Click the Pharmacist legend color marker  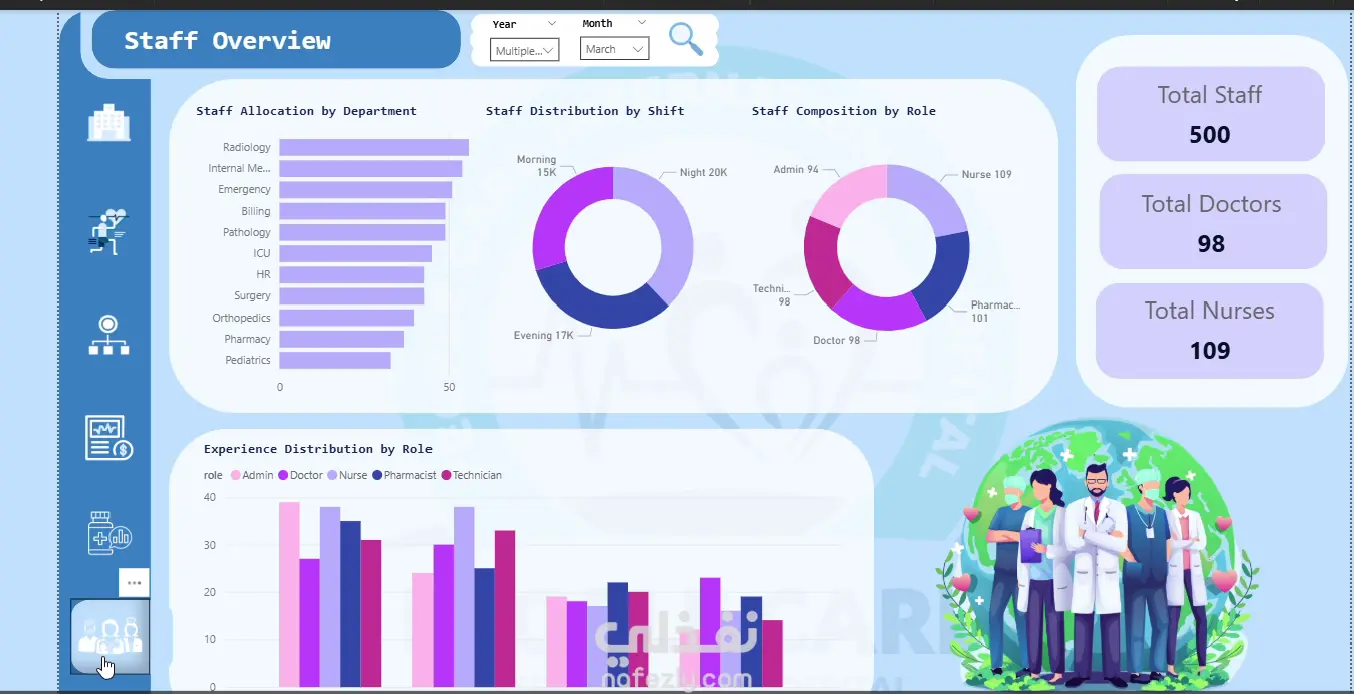point(377,475)
